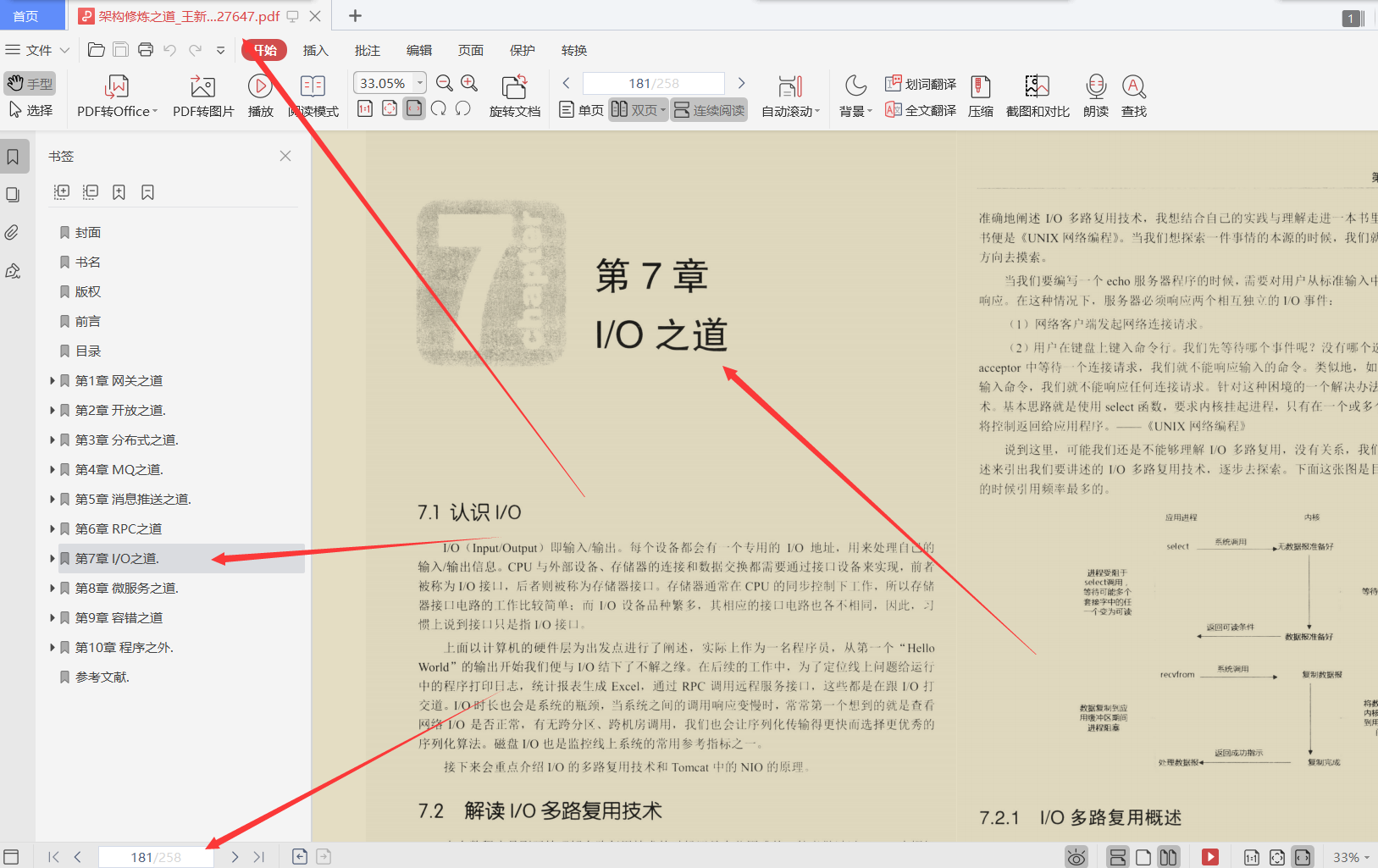Enter 阅读模式 reading mode
Screen dimensions: 1378x868
(313, 97)
